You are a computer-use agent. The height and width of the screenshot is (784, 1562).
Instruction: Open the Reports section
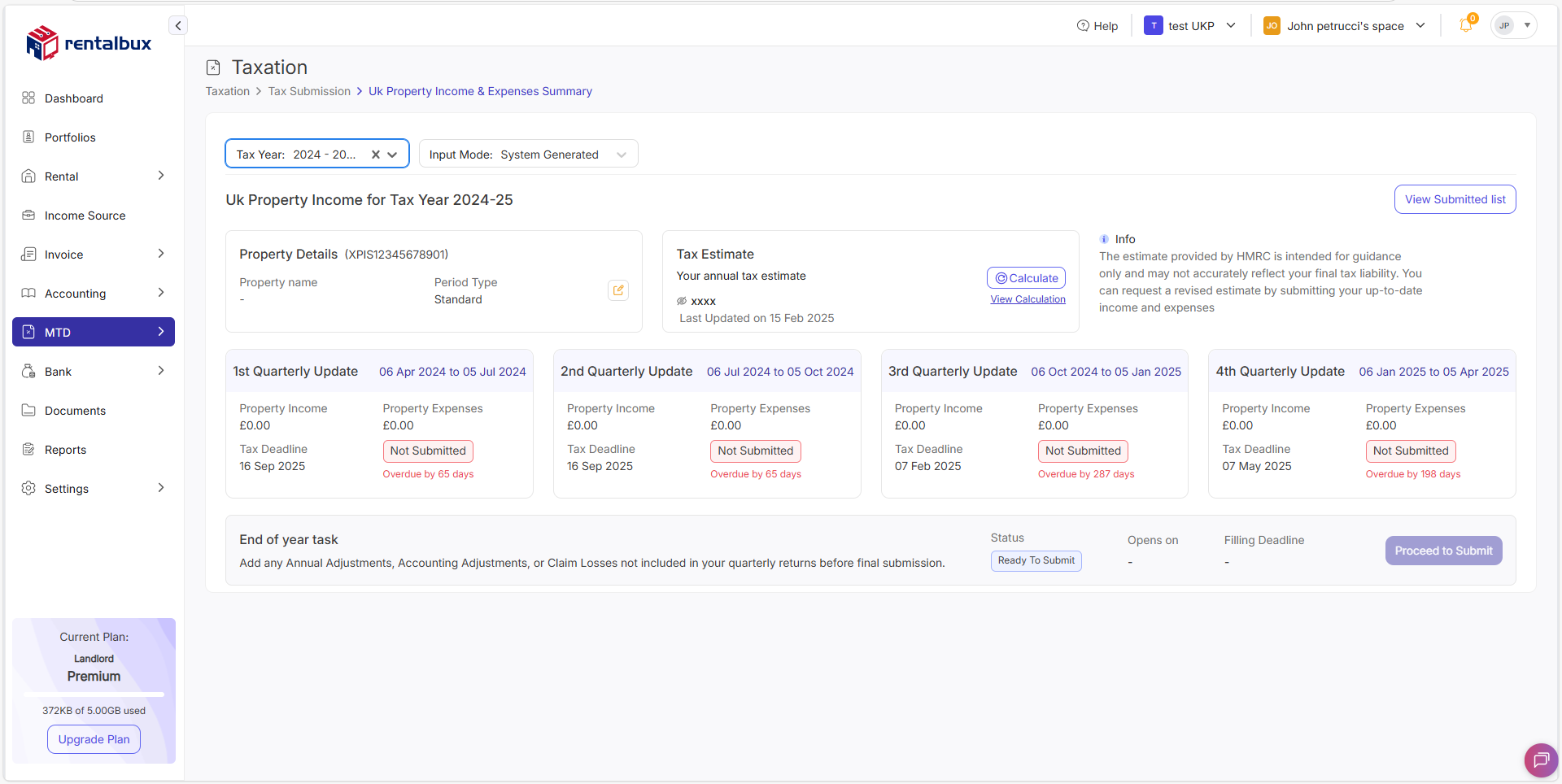point(65,449)
